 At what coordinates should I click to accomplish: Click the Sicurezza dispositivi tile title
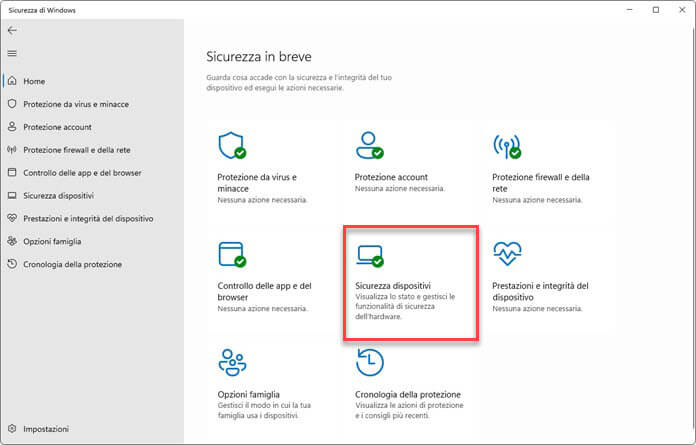[393, 286]
